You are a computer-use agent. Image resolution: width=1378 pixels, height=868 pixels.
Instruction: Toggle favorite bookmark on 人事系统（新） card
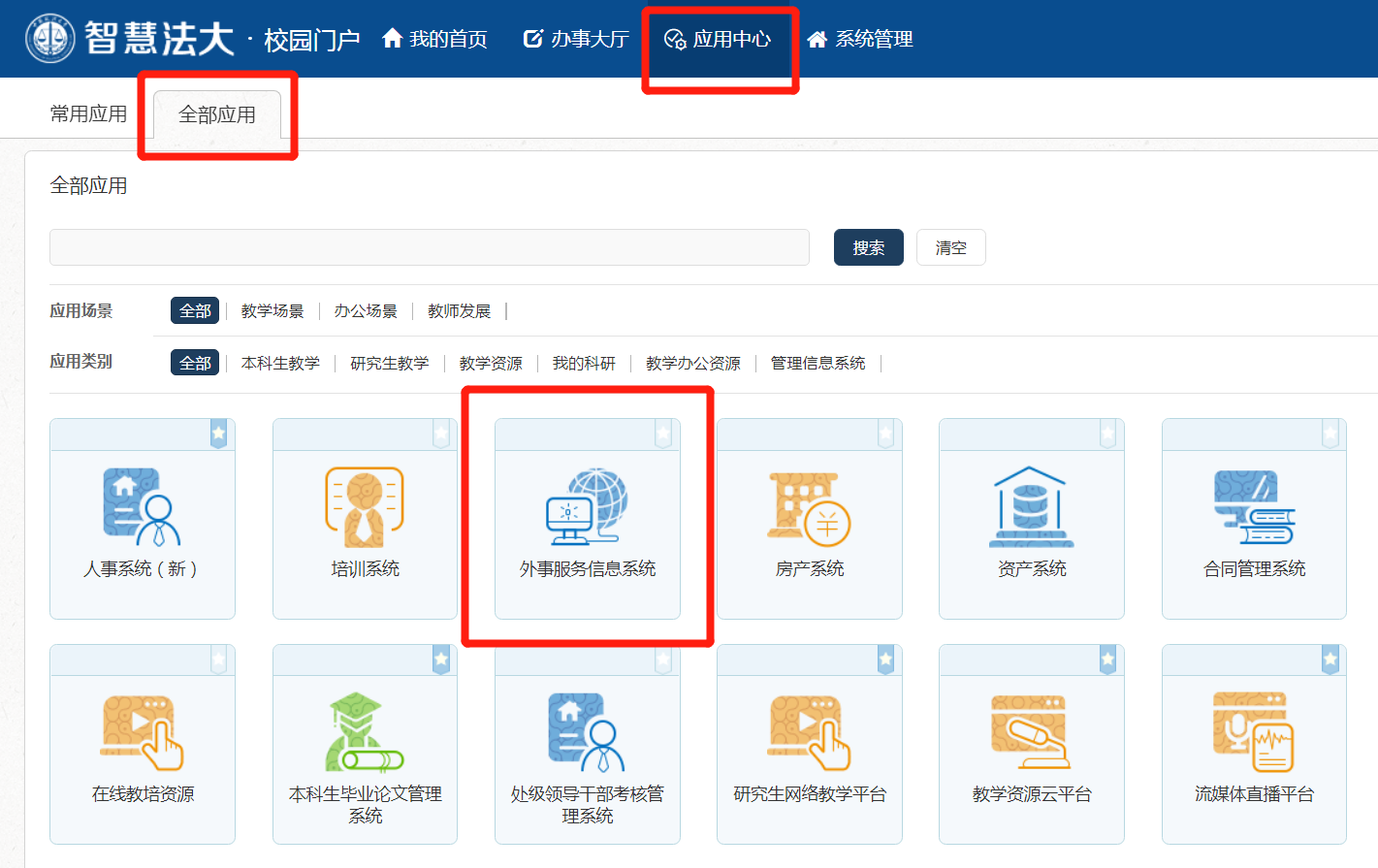(x=218, y=434)
